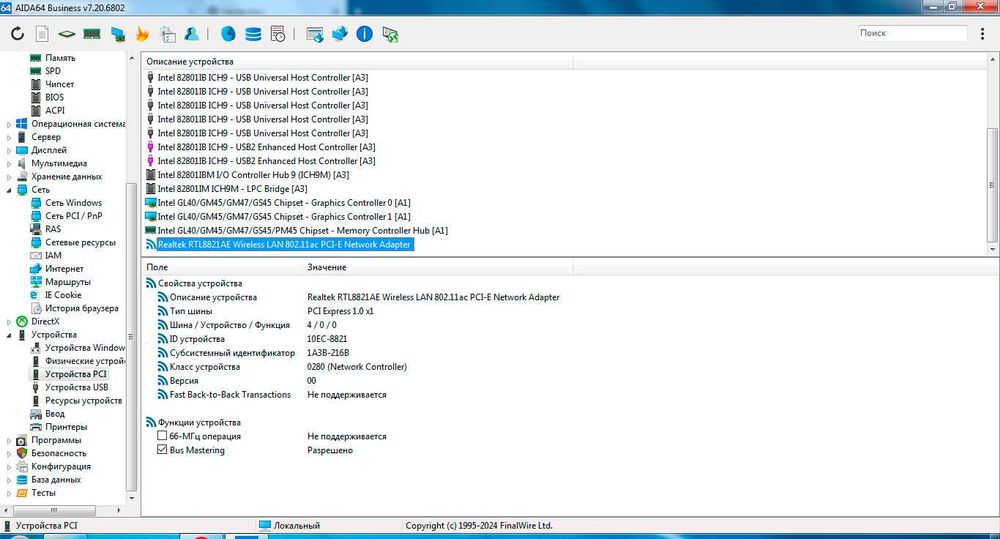The width and height of the screenshot is (1000, 539).
Task: Expand the Хранение данных node
Action: [9, 177]
